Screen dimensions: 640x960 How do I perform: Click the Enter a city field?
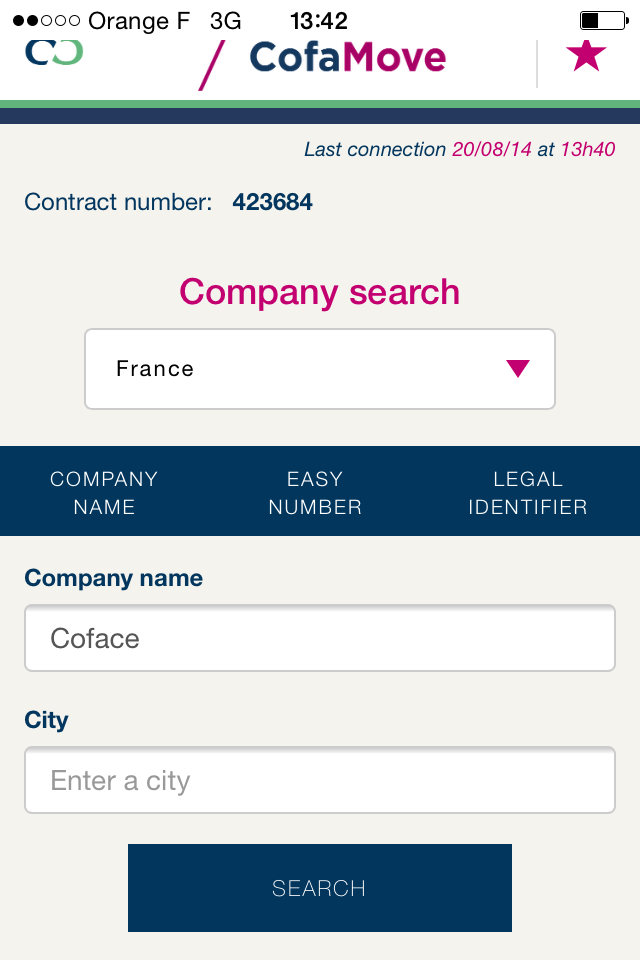click(x=320, y=780)
